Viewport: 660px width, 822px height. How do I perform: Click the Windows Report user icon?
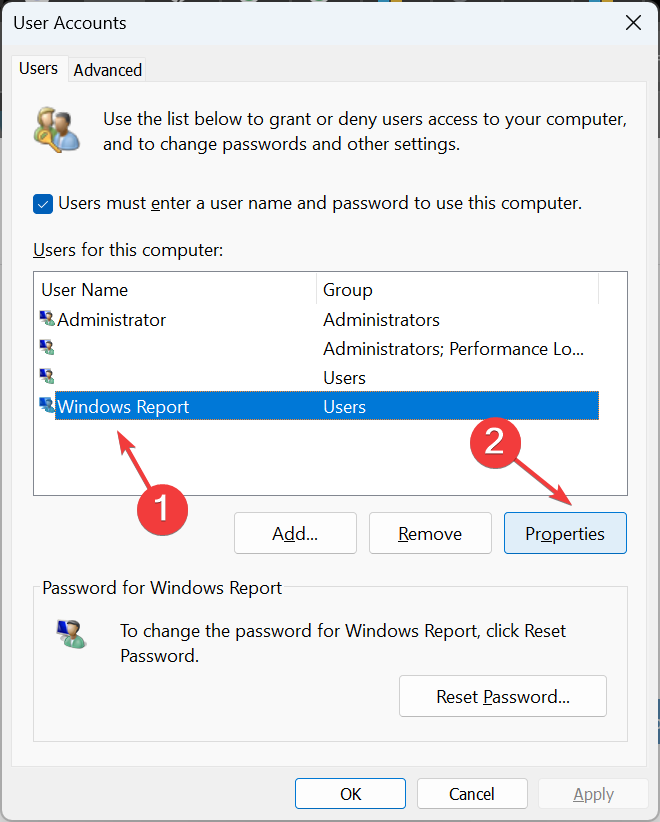tap(47, 407)
